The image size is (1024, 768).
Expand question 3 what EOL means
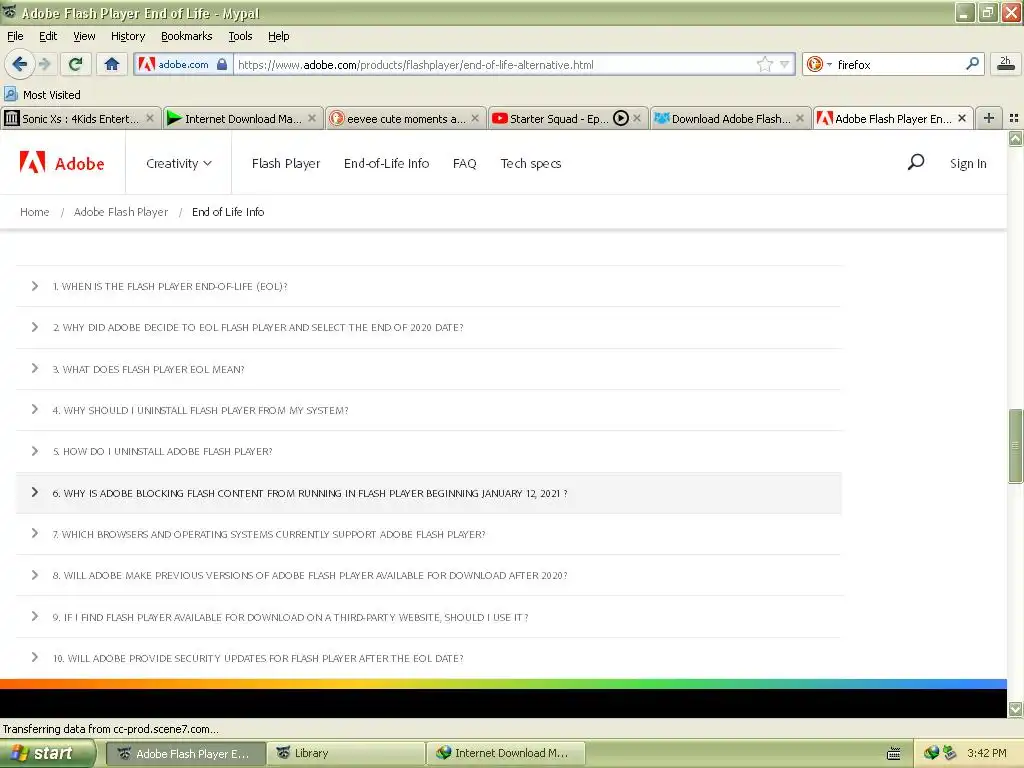pos(428,369)
